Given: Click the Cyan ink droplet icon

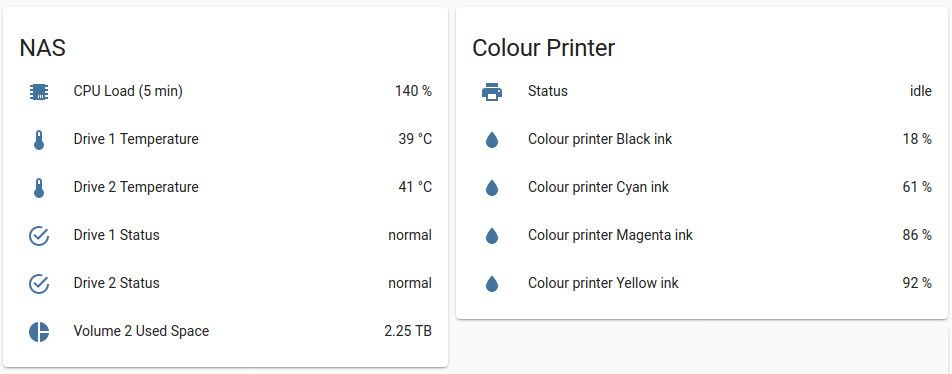Looking at the screenshot, I should coord(492,188).
